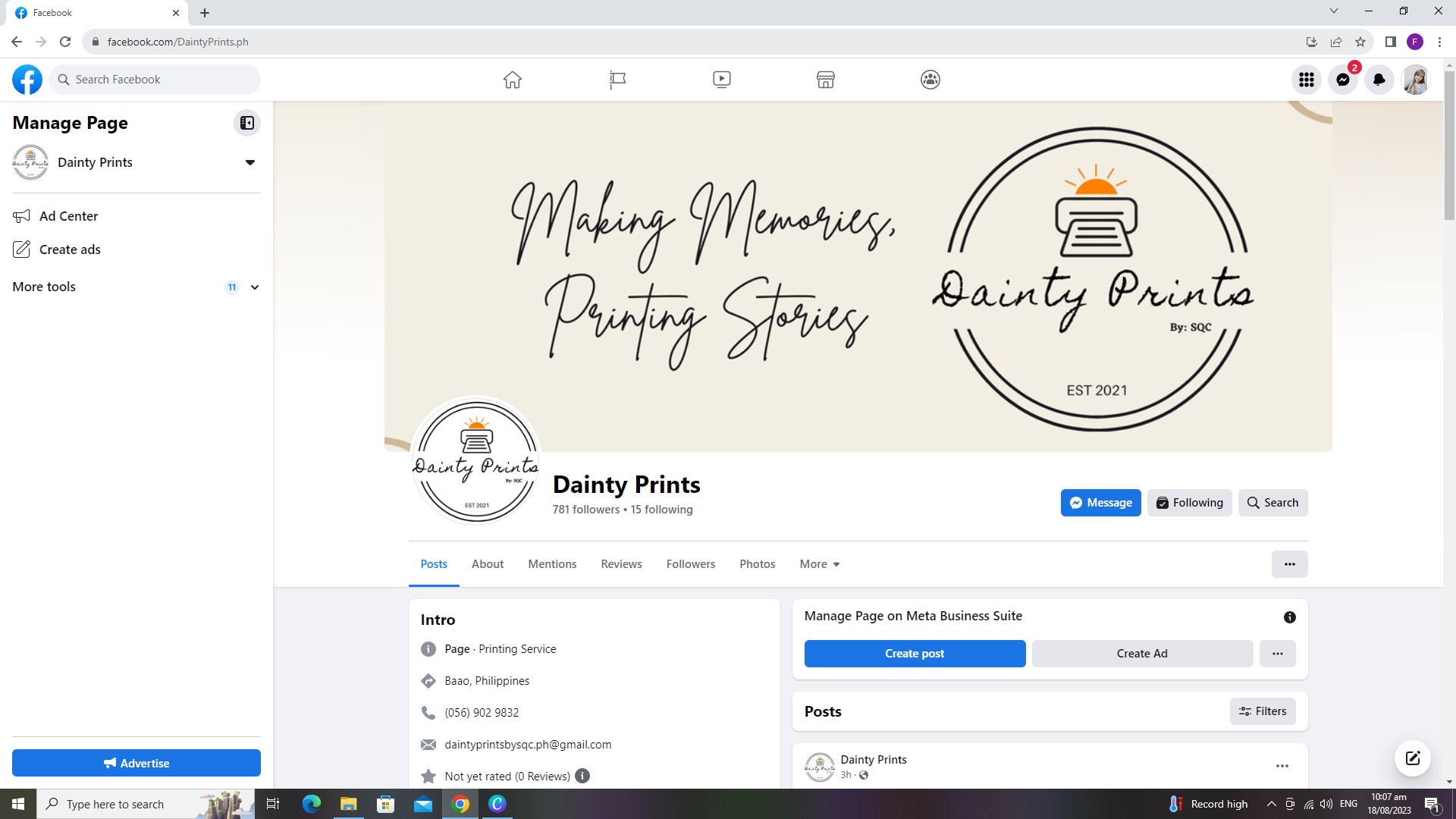Image resolution: width=1456 pixels, height=819 pixels.
Task: Click the Create Ad button
Action: coord(1142,654)
